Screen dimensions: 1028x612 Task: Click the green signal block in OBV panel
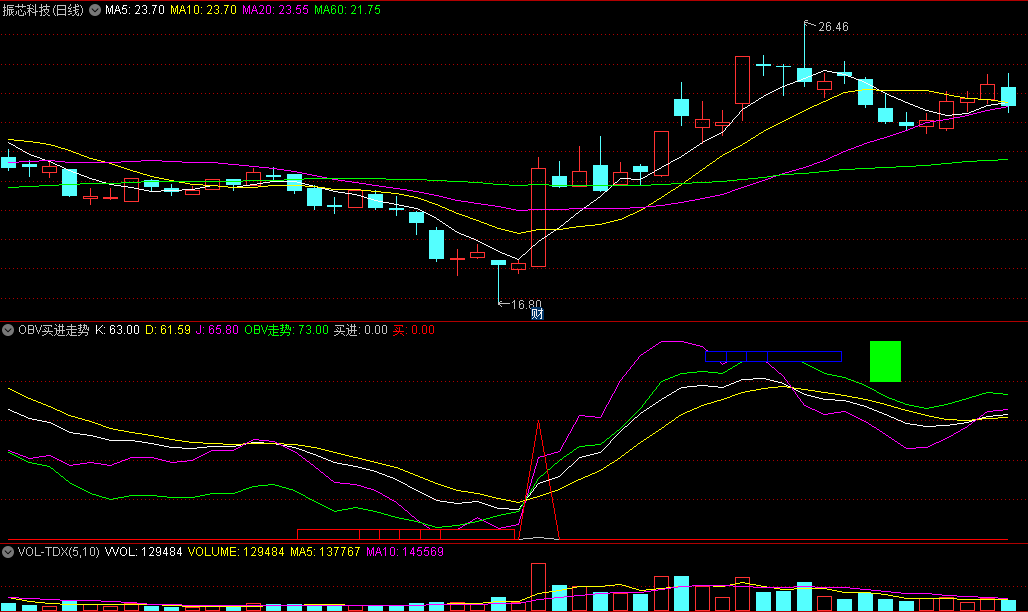(885, 361)
